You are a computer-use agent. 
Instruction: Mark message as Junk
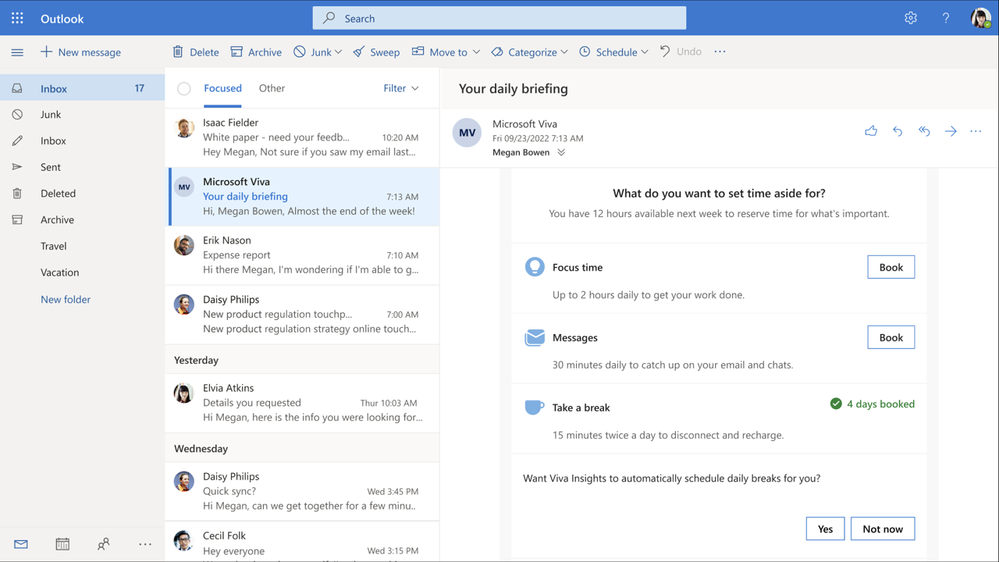coord(313,52)
